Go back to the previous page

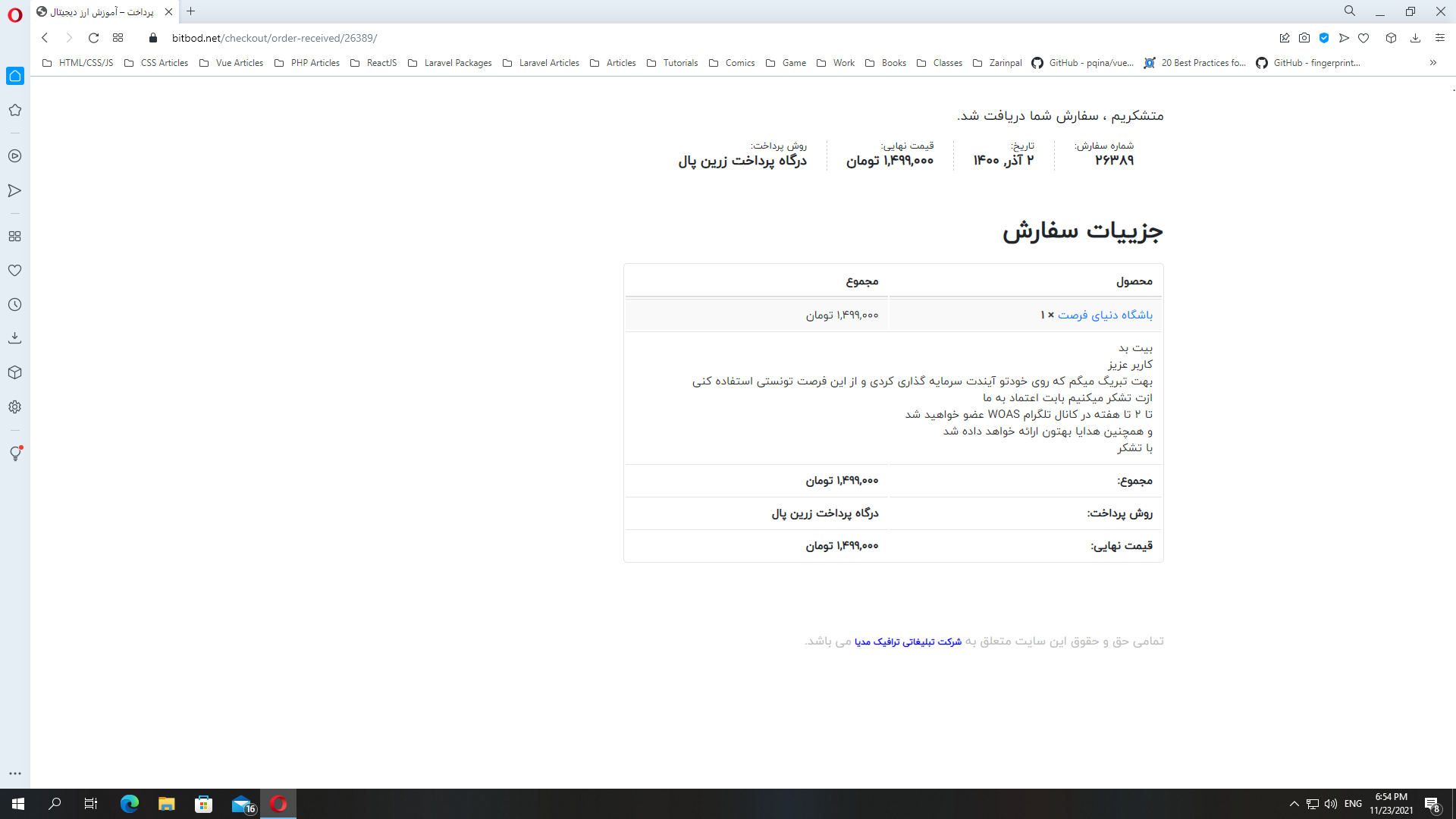[x=45, y=38]
